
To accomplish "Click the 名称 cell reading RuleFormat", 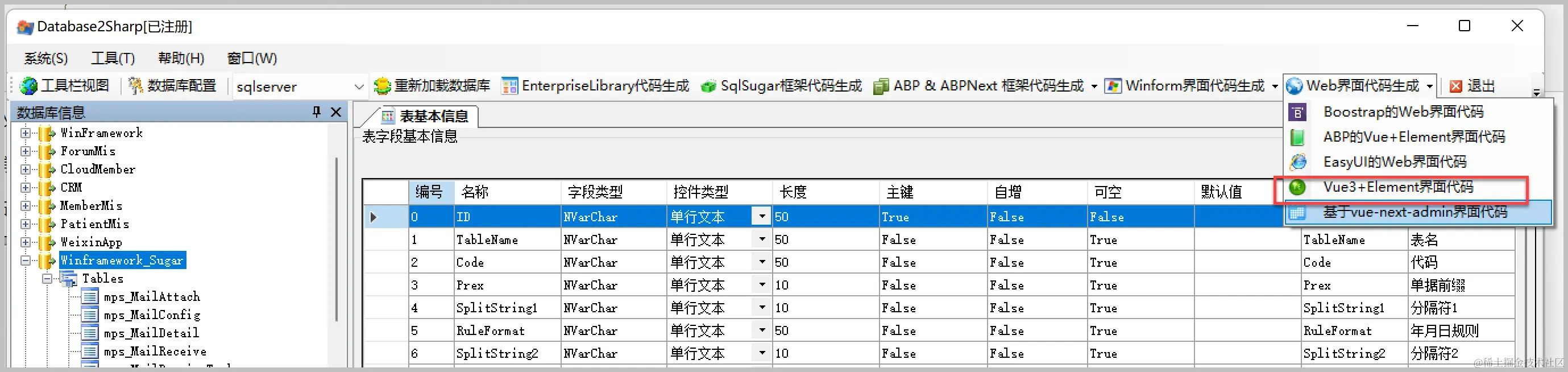I will point(507,330).
